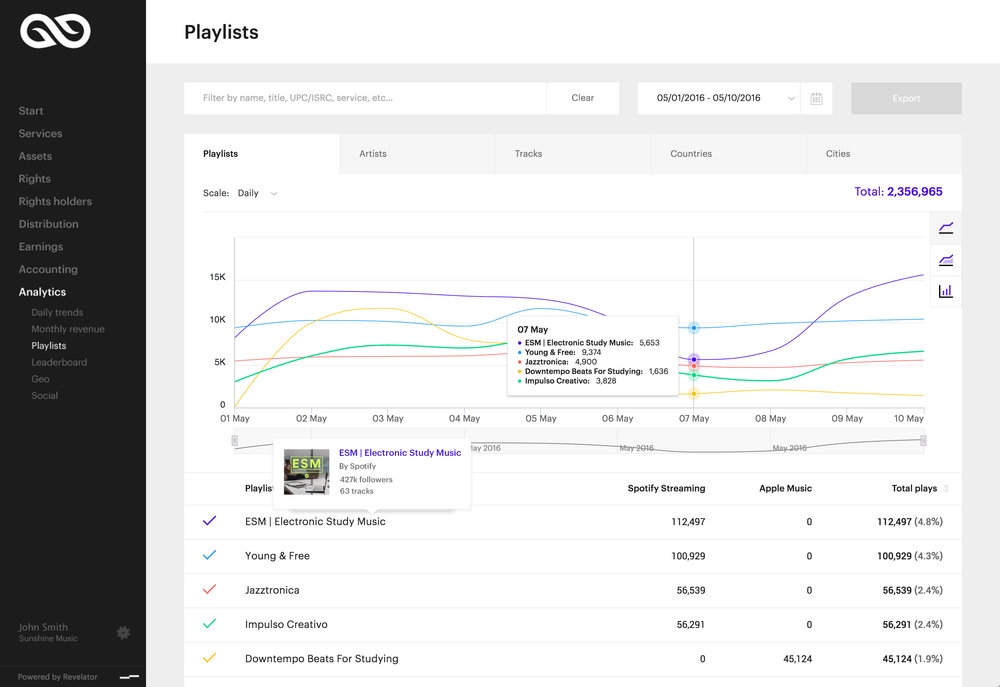This screenshot has width=1000, height=687.
Task: Open the Scale Daily dropdown
Action: pyautogui.click(x=257, y=193)
